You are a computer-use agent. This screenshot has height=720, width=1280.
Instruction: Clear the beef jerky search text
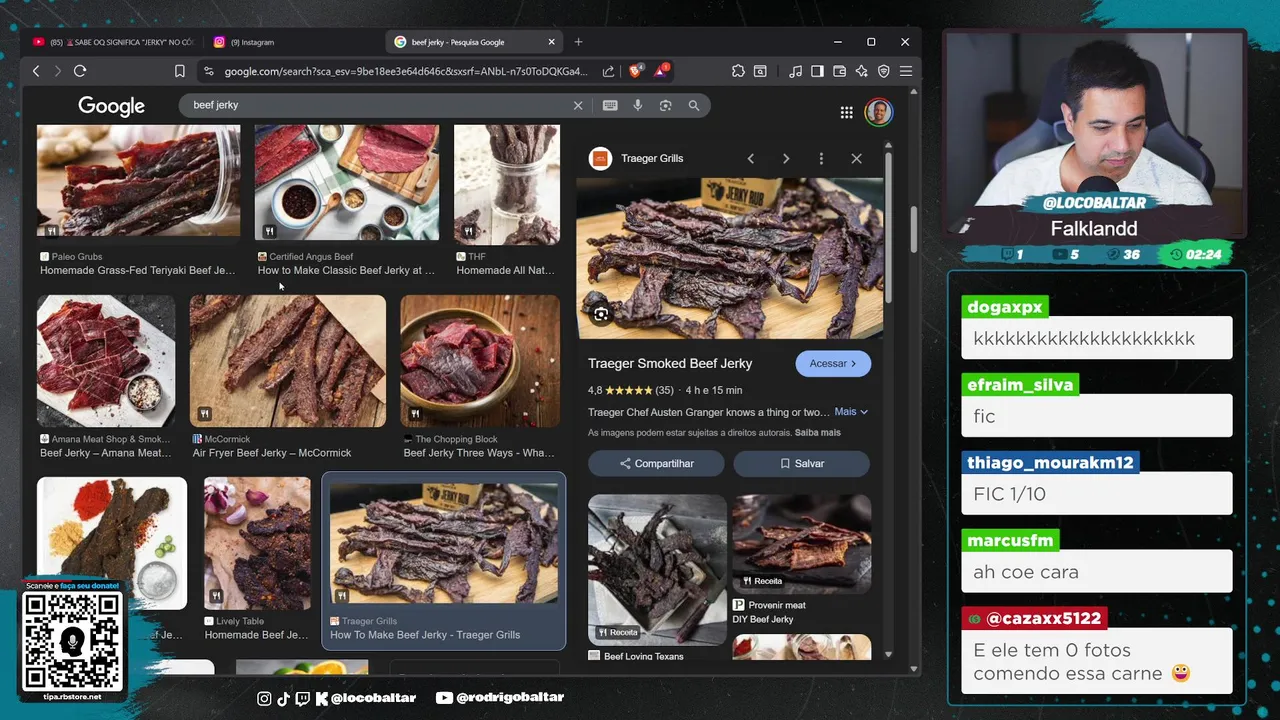click(x=577, y=105)
